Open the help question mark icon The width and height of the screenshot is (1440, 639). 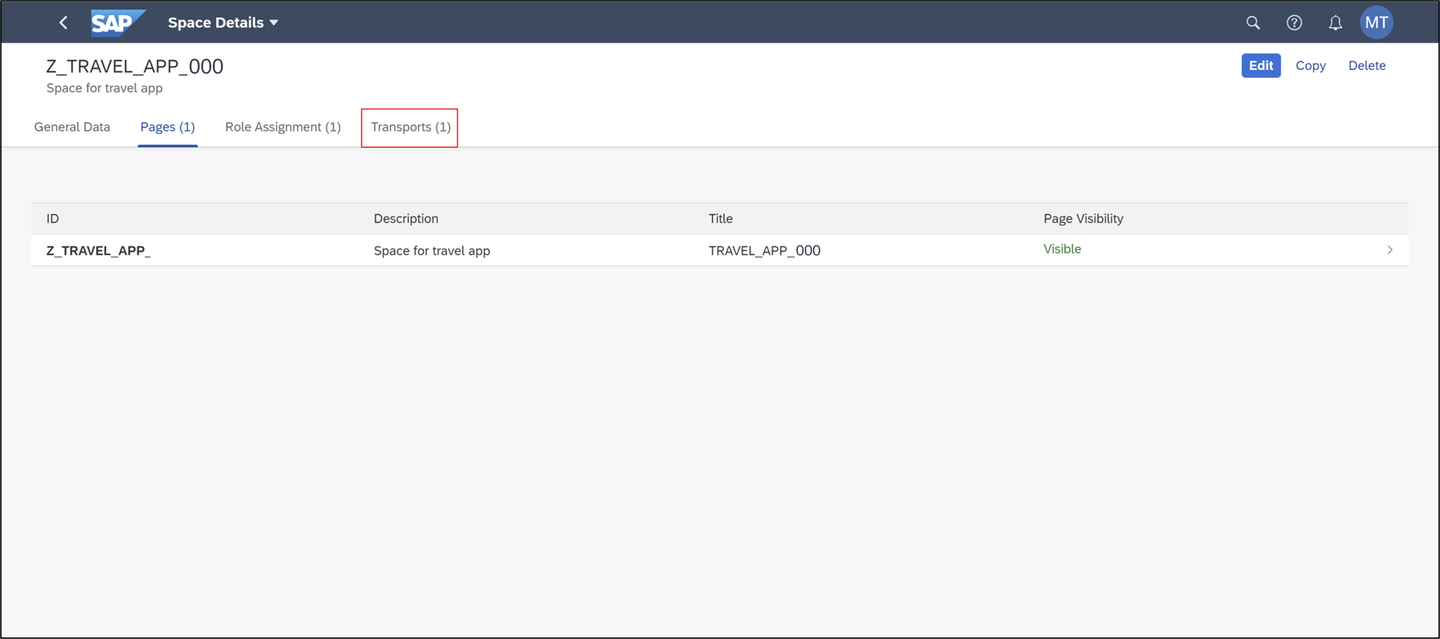coord(1294,22)
